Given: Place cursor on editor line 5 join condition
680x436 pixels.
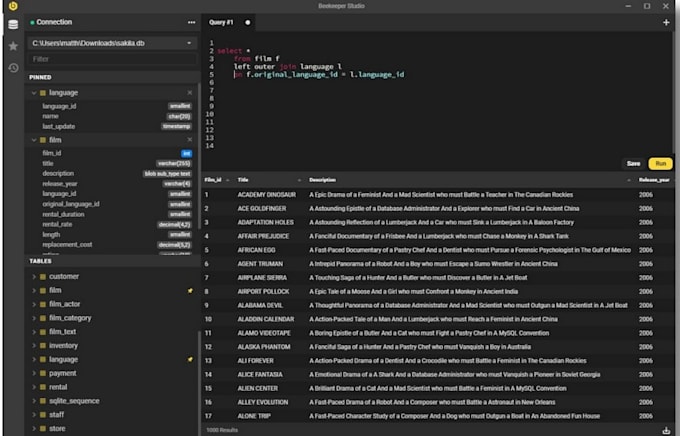Looking at the screenshot, I should (x=319, y=75).
